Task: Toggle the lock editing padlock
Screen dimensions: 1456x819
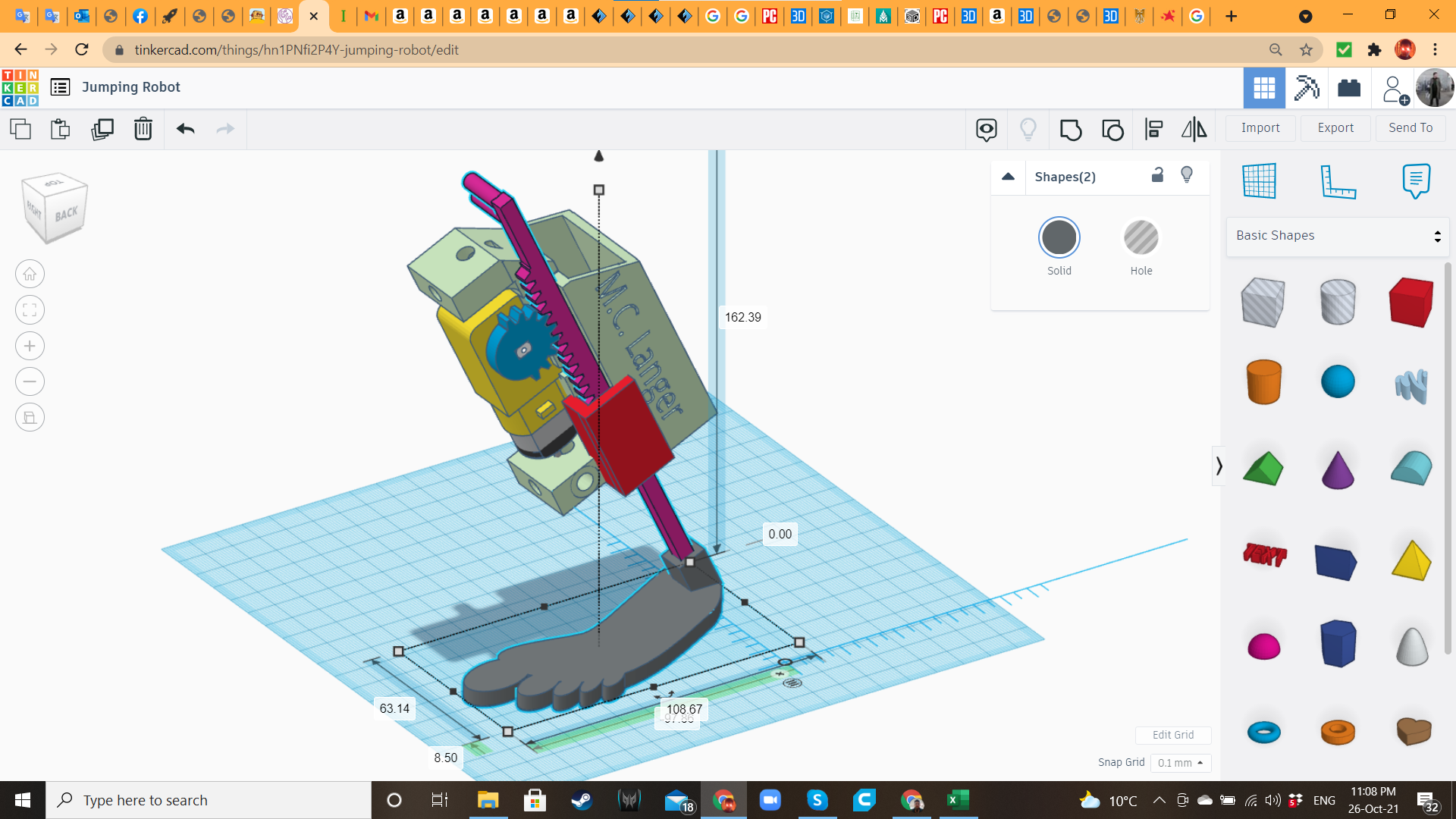Action: (x=1157, y=175)
